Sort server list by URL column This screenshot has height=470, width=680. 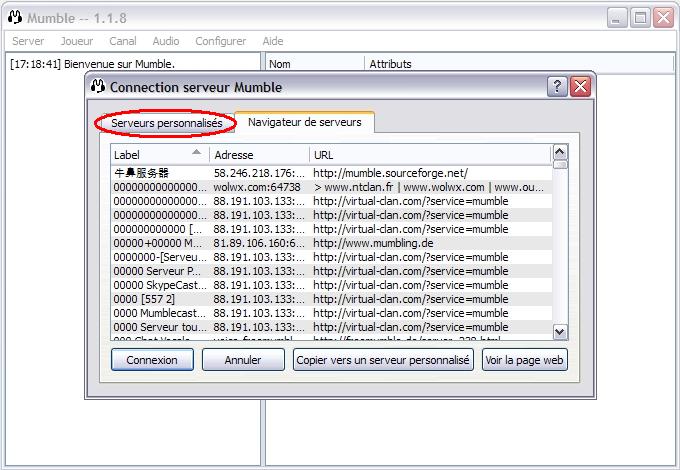[x=430, y=155]
